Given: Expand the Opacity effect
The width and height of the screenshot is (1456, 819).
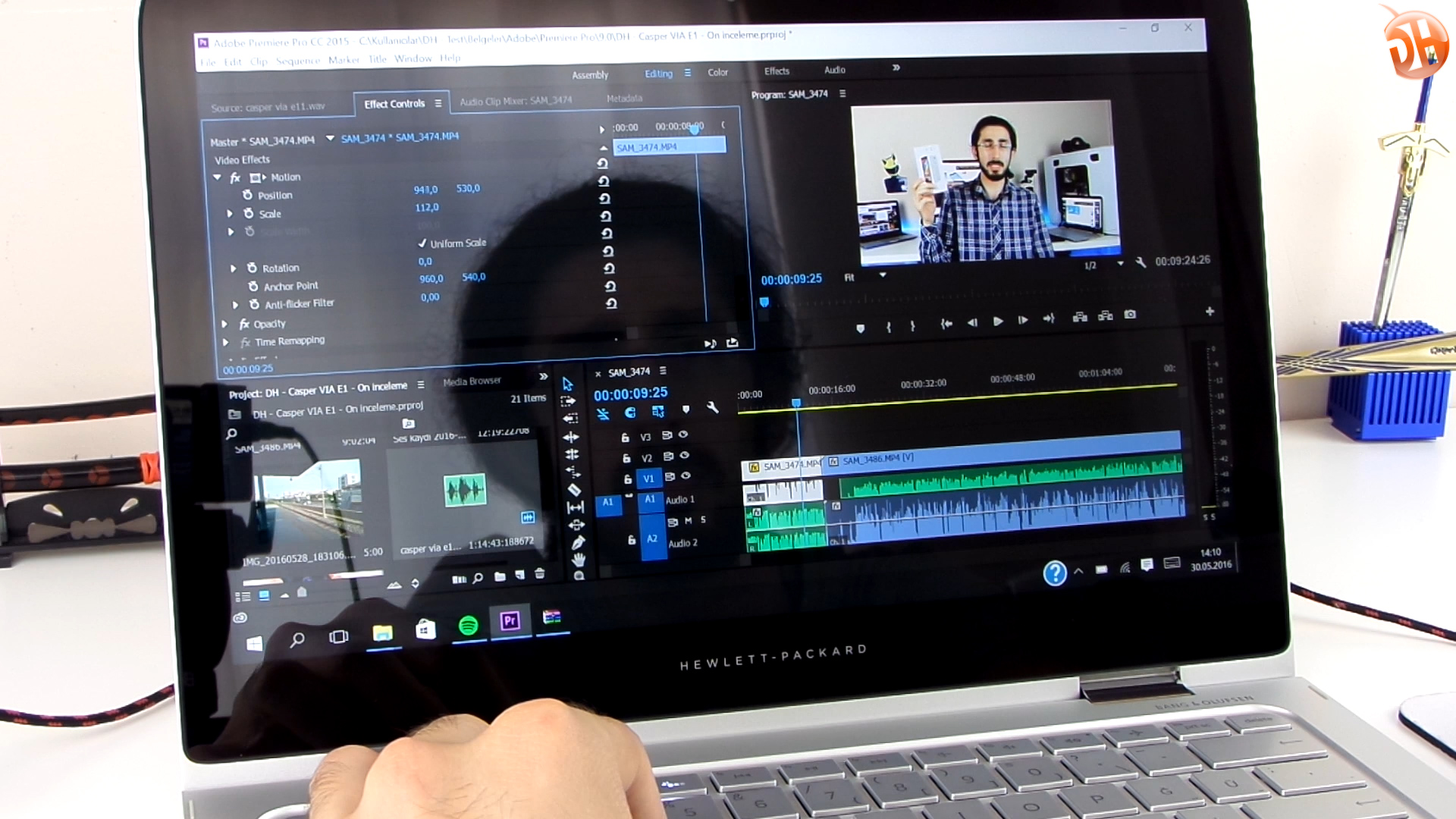Looking at the screenshot, I should (x=224, y=325).
